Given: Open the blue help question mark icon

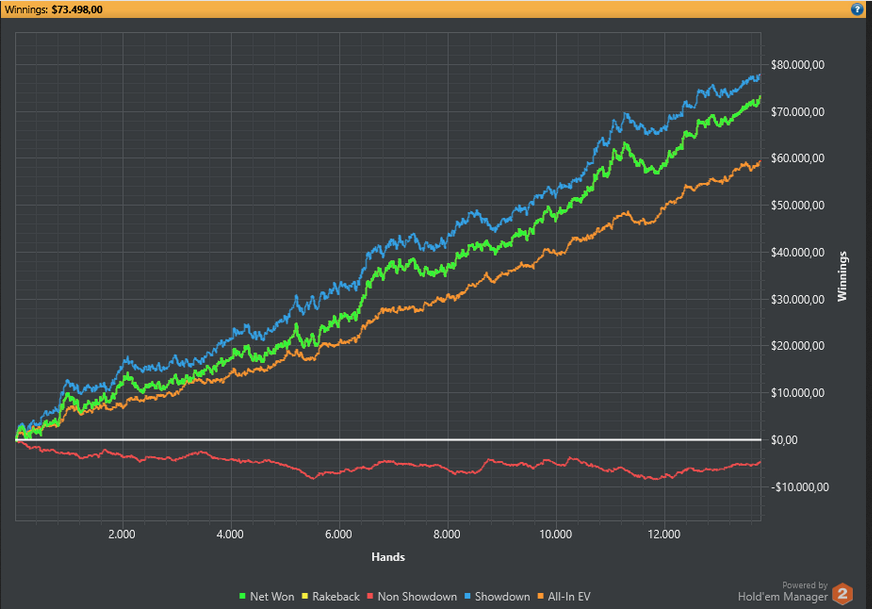Looking at the screenshot, I should [x=857, y=9].
